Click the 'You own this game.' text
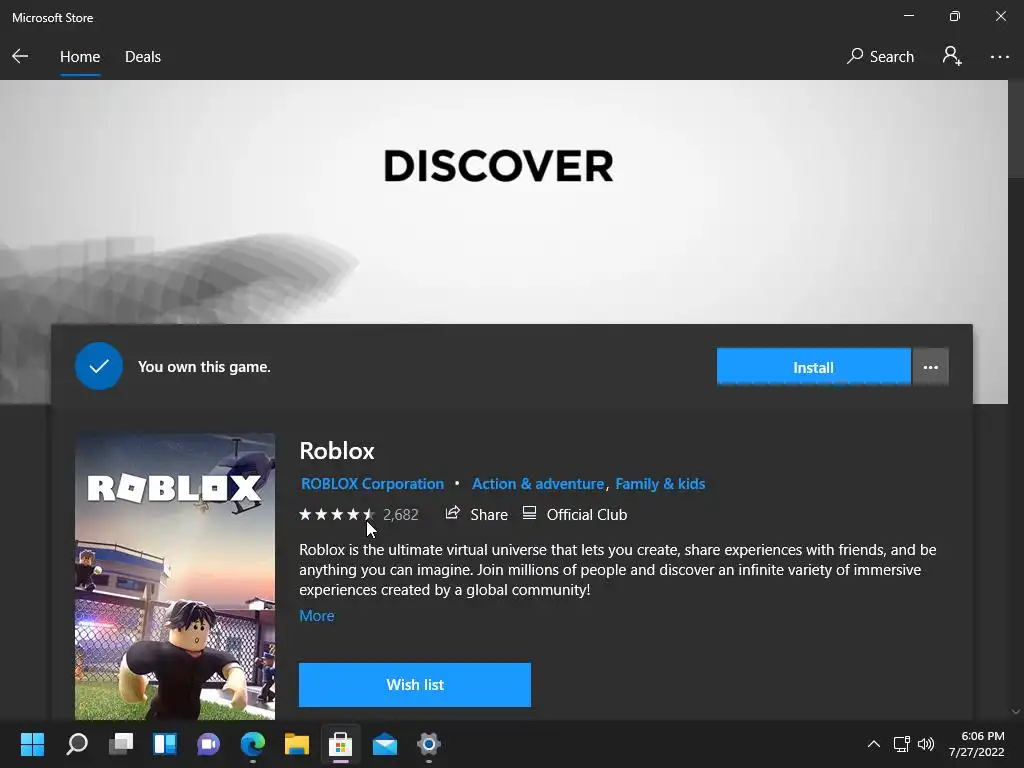The width and height of the screenshot is (1024, 768). [x=204, y=367]
